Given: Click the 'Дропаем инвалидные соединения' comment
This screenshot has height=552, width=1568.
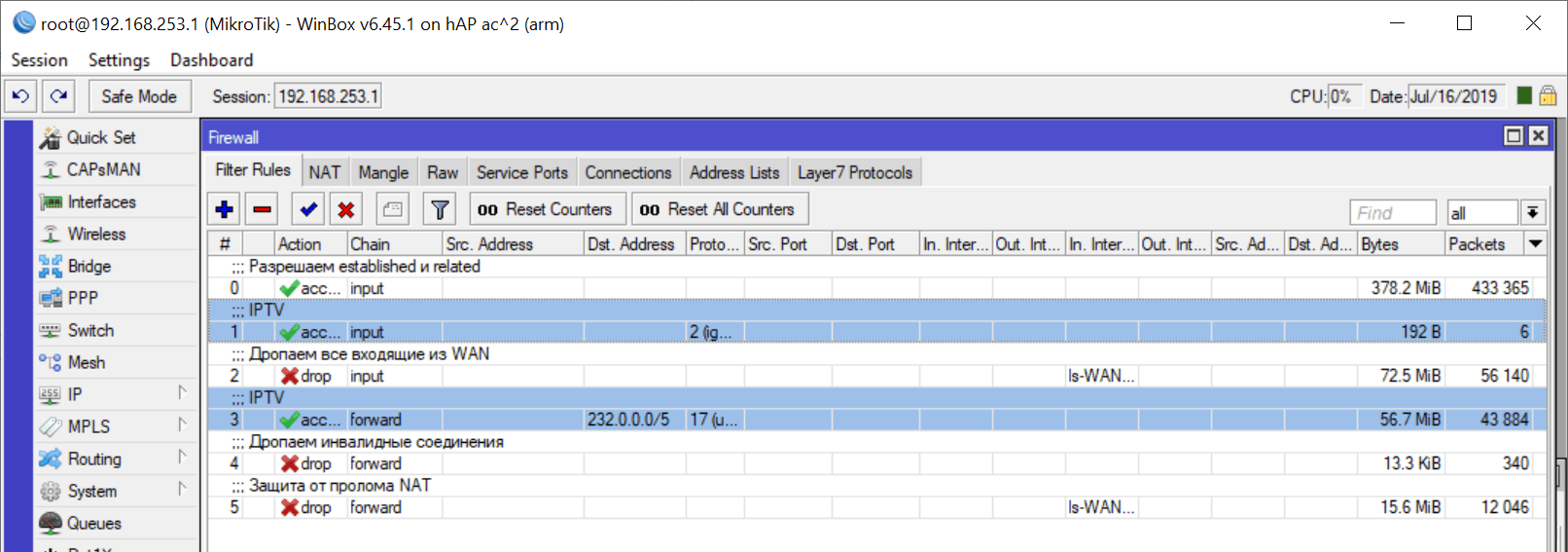Looking at the screenshot, I should 375,441.
